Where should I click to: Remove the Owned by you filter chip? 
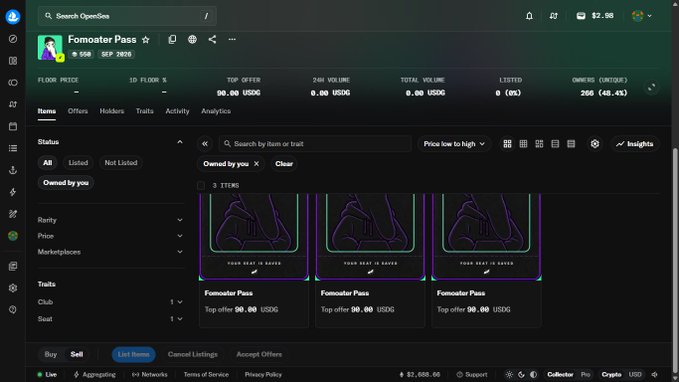pyautogui.click(x=256, y=164)
